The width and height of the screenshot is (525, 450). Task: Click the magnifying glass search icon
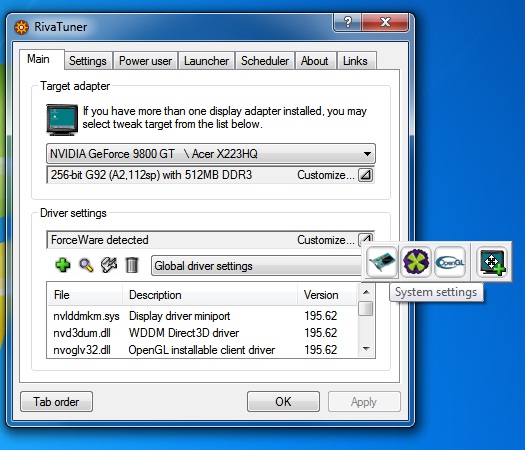tap(86, 266)
